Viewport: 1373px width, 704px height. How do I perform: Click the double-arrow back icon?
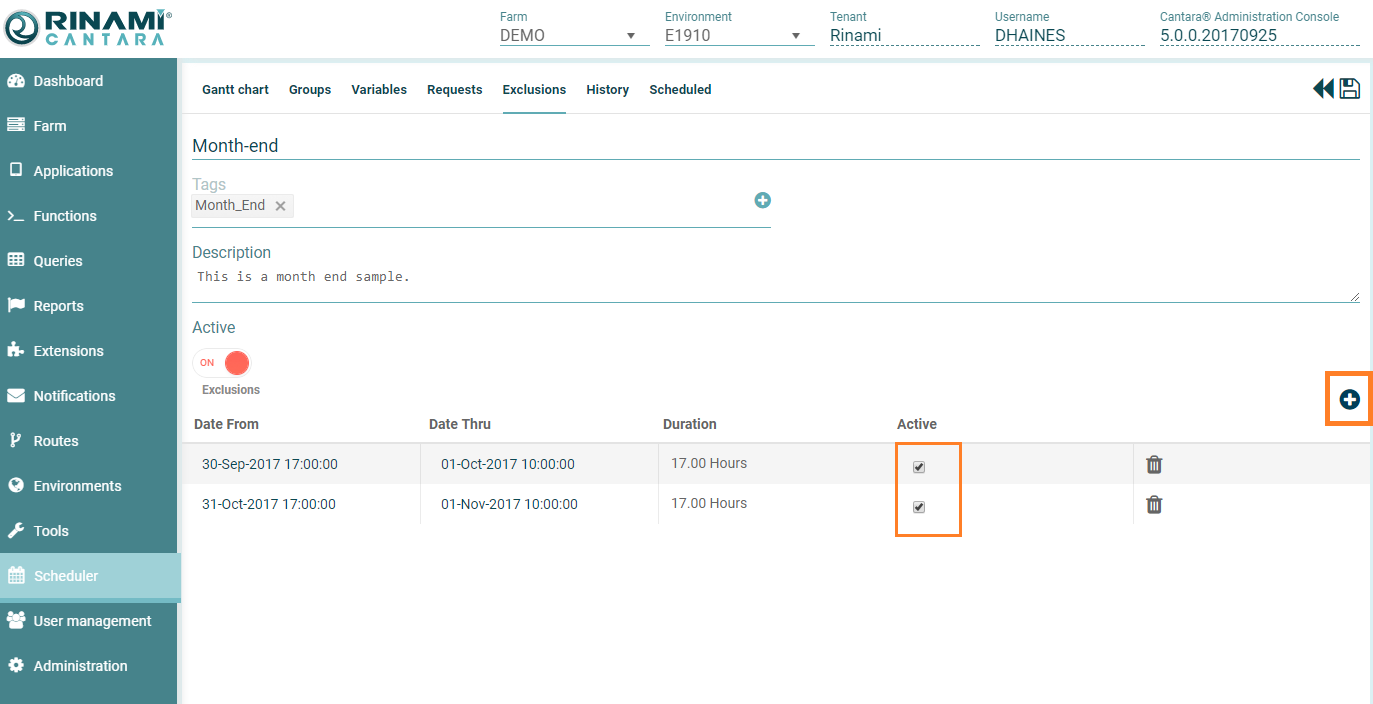tap(1323, 89)
